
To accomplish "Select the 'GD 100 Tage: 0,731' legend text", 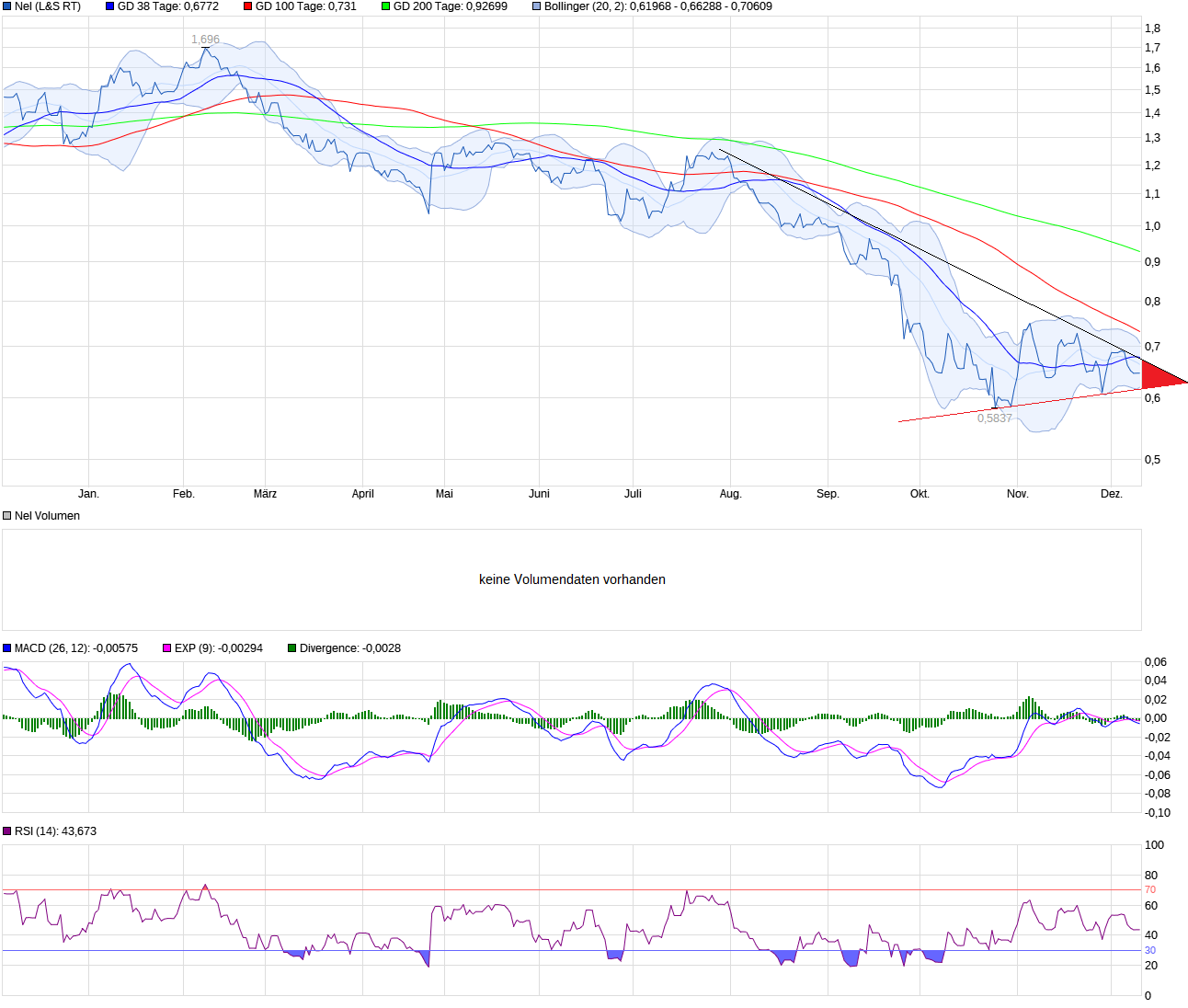I will 306,6.
